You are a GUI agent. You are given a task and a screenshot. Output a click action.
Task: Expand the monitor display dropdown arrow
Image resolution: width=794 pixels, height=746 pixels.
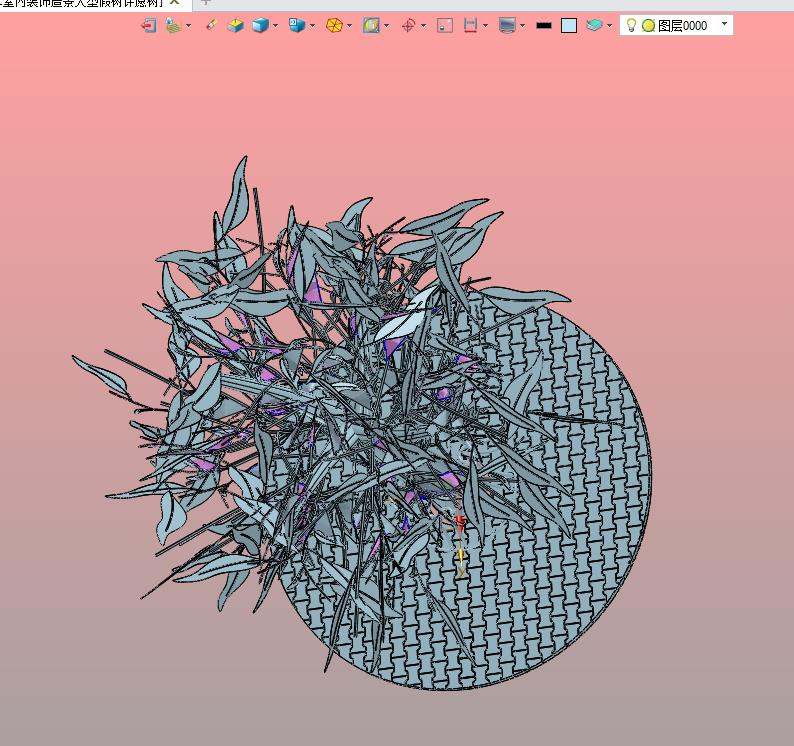coord(522,25)
